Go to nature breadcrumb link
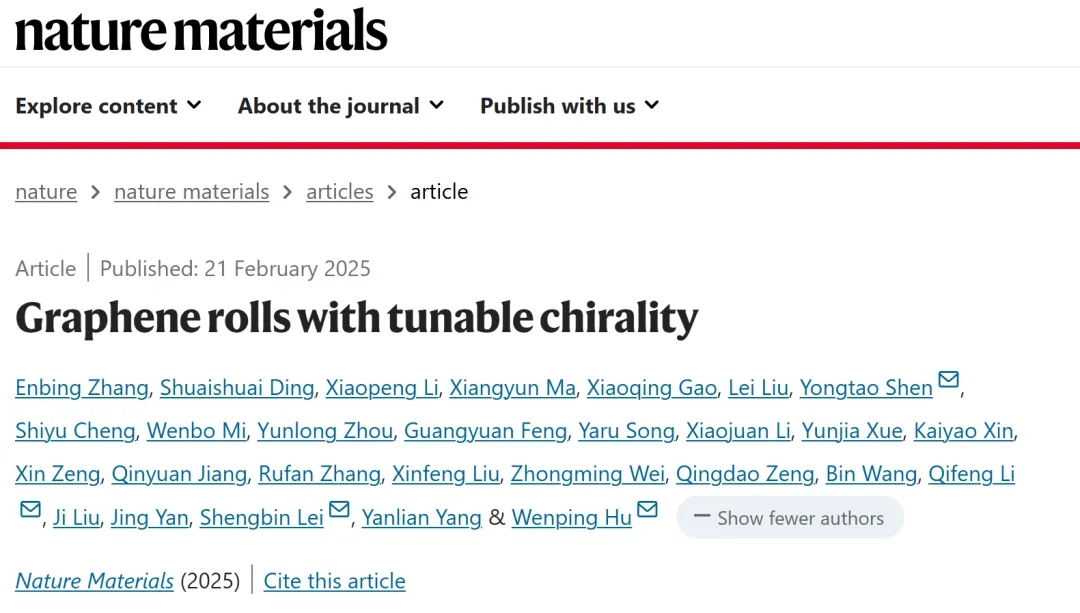 point(46,191)
